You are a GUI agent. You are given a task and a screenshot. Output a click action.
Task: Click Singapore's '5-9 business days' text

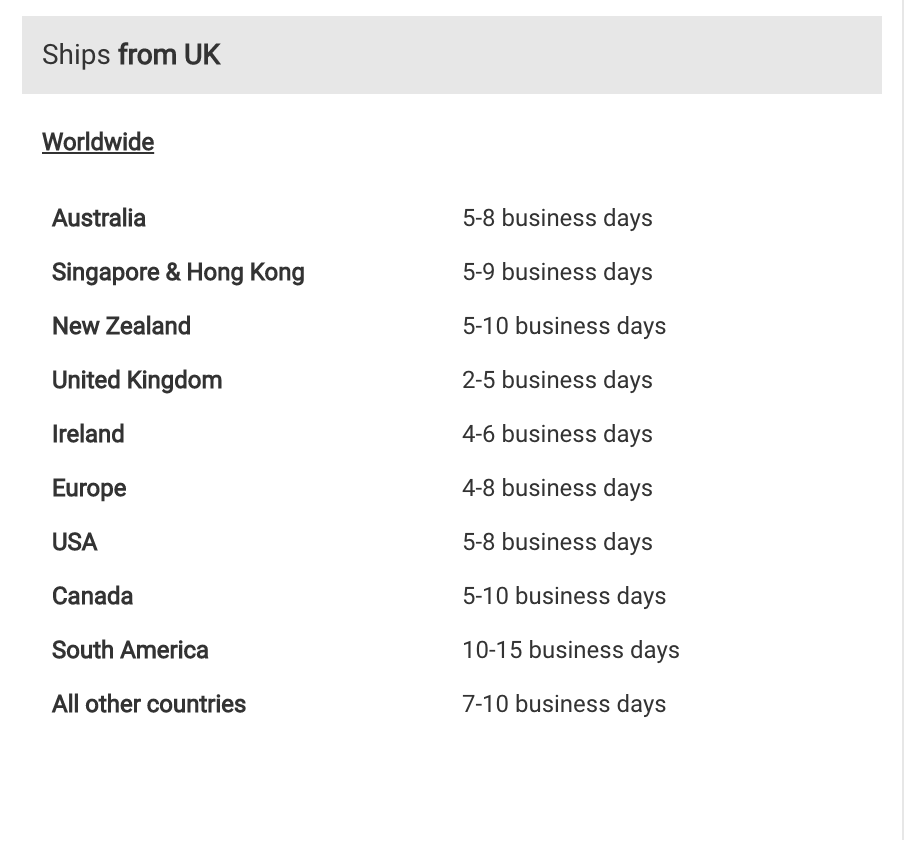point(557,272)
